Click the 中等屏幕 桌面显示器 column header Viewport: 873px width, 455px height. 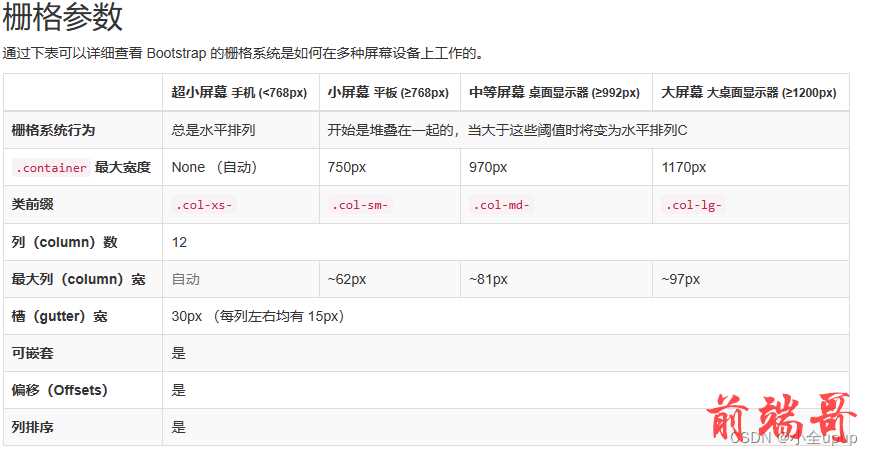click(x=555, y=92)
